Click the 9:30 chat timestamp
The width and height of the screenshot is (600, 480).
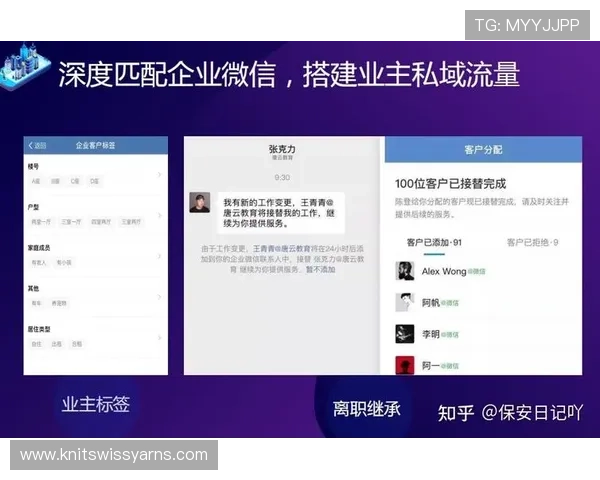click(282, 177)
